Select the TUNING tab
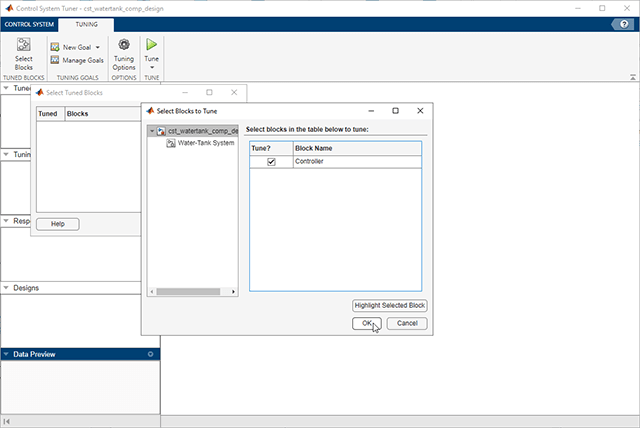Screen dimensions: 640x428 (86, 24)
